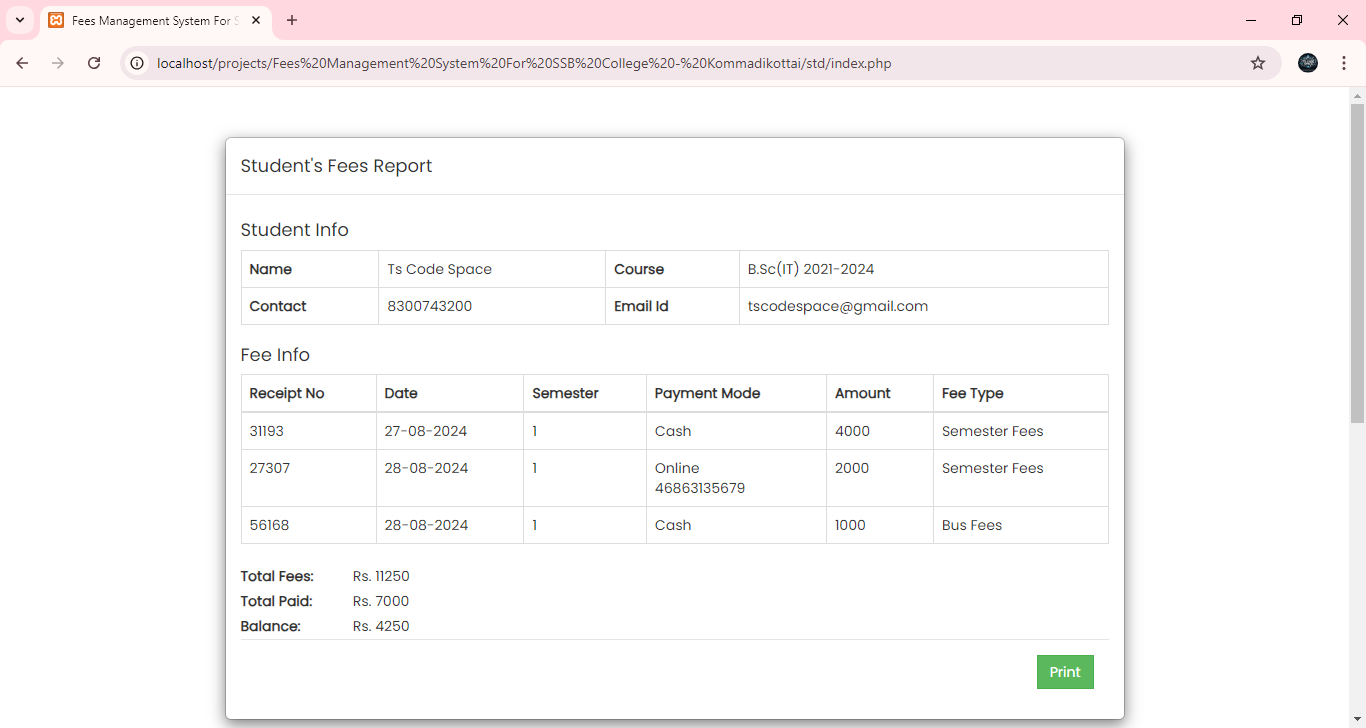Click the email tscodespace@gmail.com cell
This screenshot has height=728, width=1366.
pyautogui.click(x=838, y=306)
